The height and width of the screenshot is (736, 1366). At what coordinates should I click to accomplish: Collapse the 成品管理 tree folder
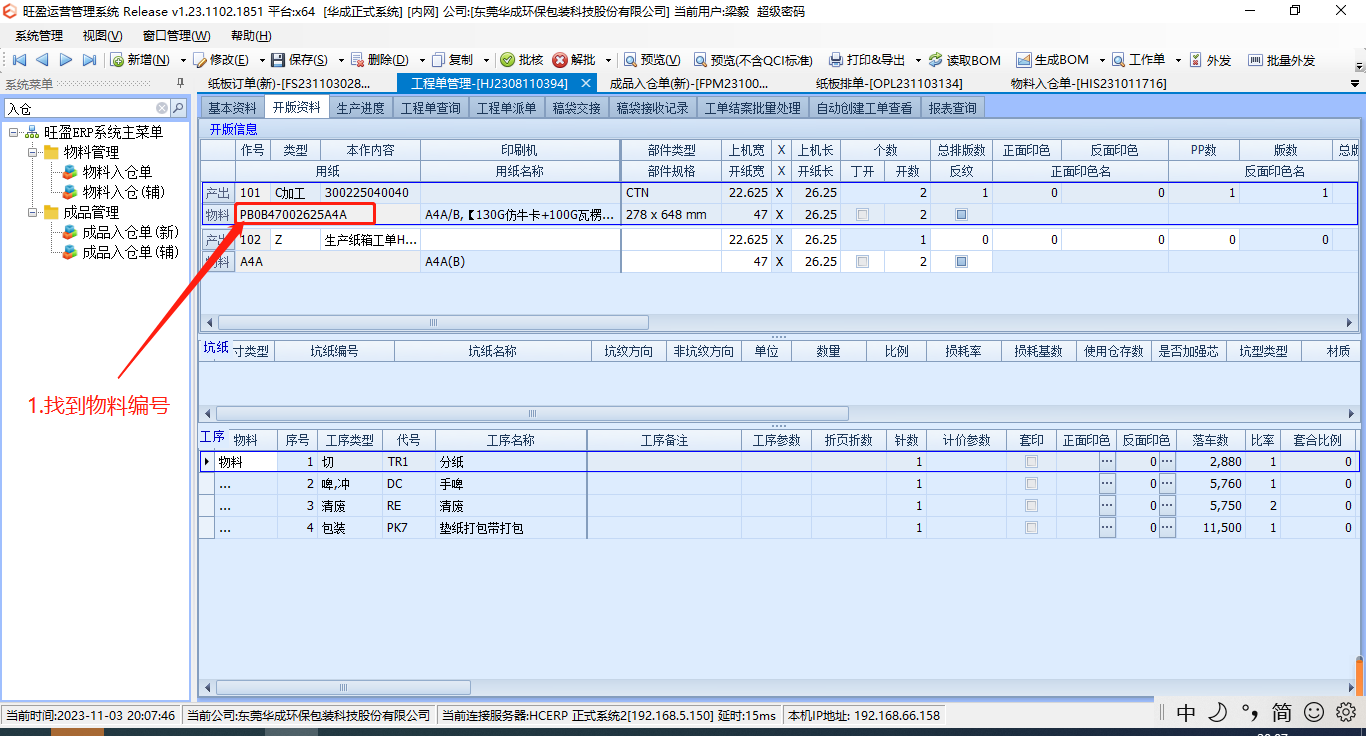[33, 212]
